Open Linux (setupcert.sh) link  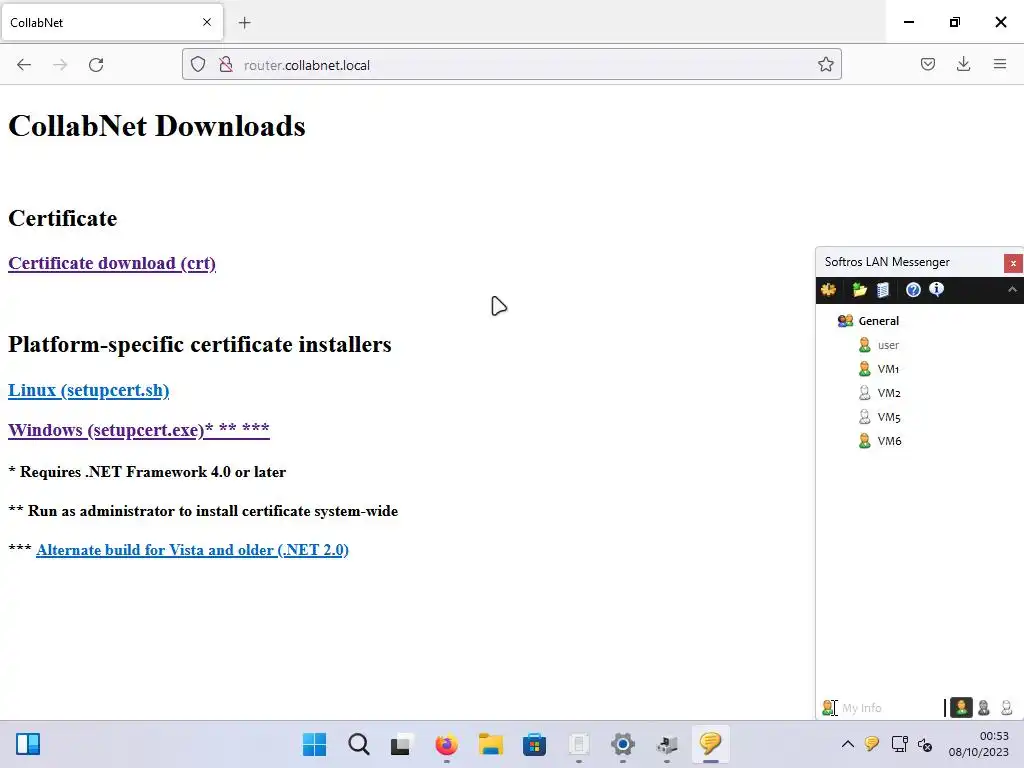89,390
